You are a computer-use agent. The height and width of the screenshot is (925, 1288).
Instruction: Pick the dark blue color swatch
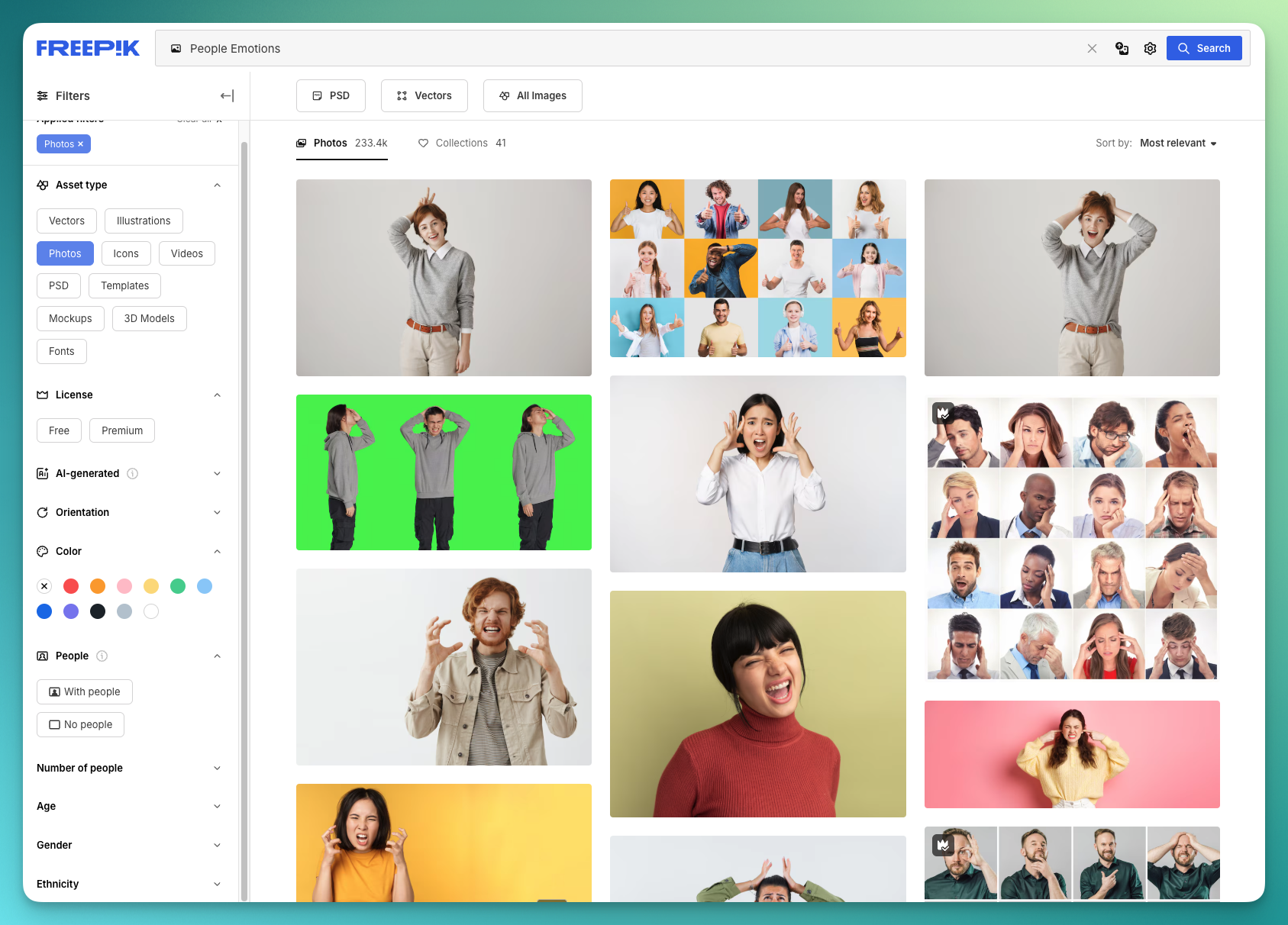[x=44, y=611]
